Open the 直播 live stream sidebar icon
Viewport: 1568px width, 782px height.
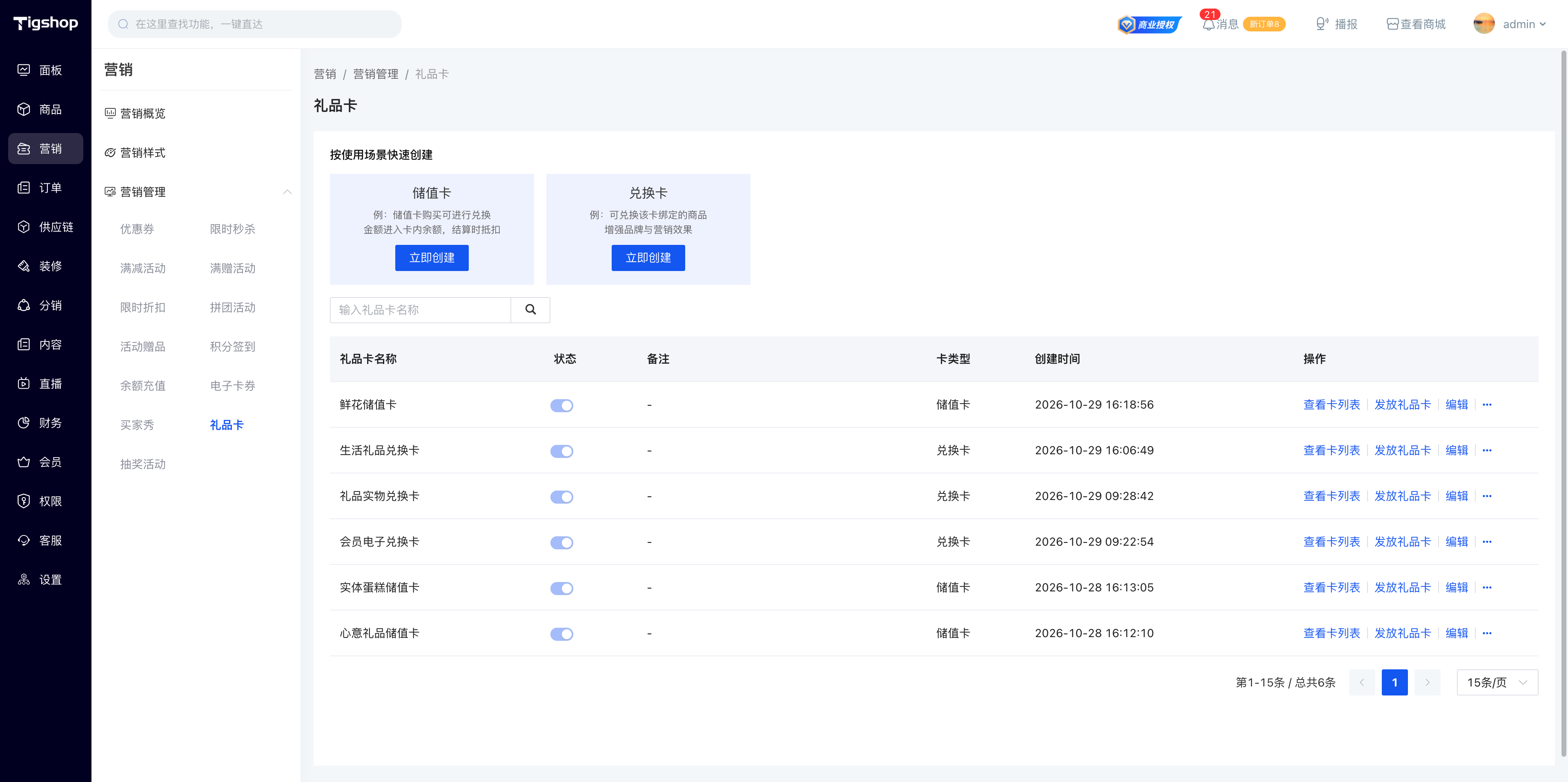point(24,383)
